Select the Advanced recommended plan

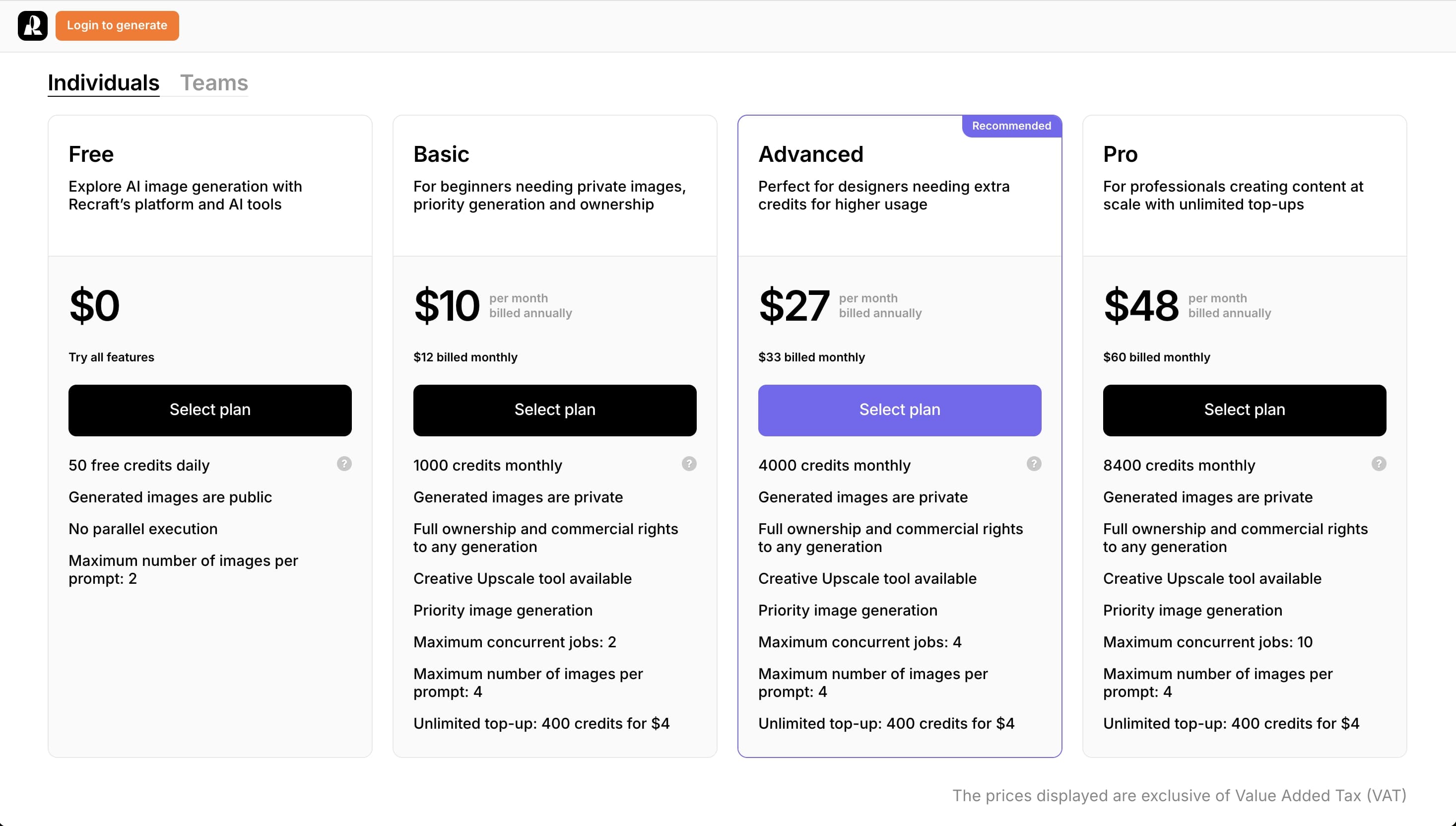[900, 409]
